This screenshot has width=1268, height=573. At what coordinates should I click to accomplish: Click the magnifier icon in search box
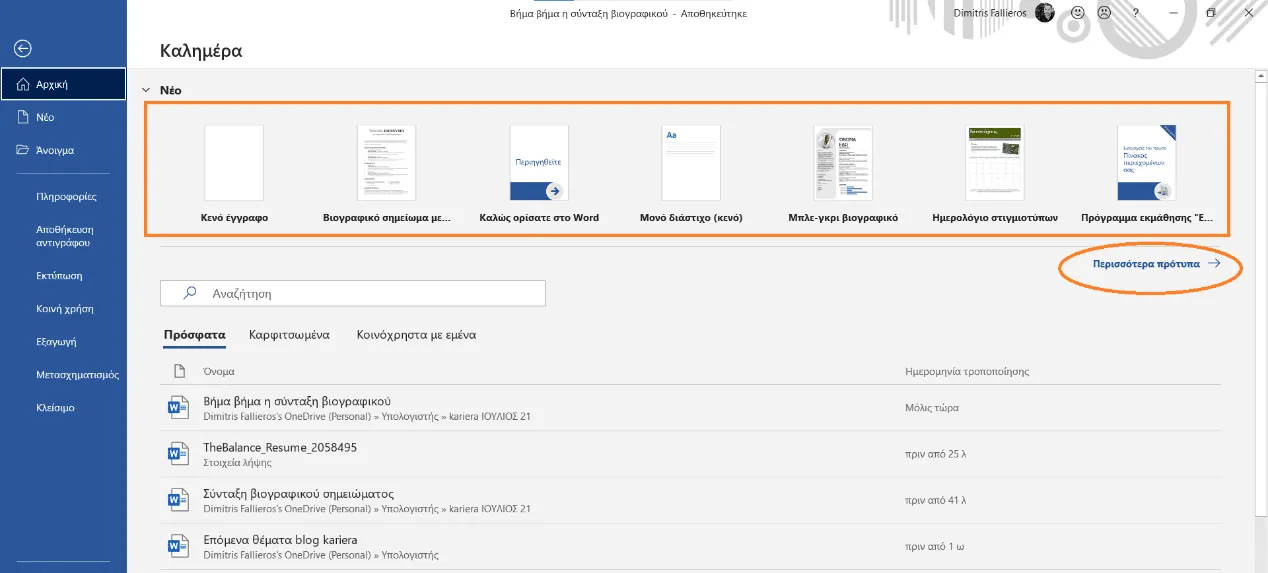pyautogui.click(x=189, y=294)
